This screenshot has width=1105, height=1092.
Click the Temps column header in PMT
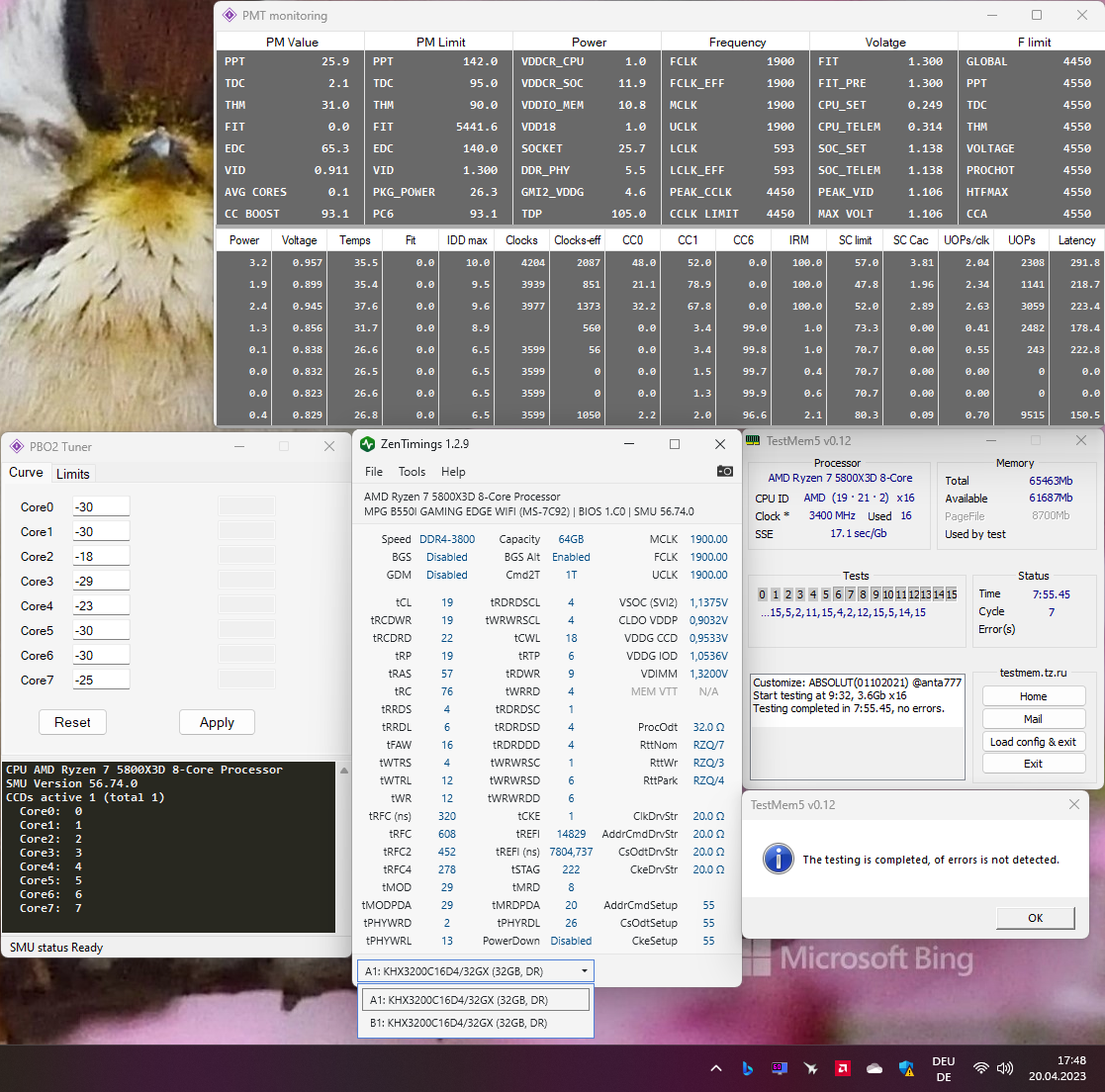[x=354, y=240]
